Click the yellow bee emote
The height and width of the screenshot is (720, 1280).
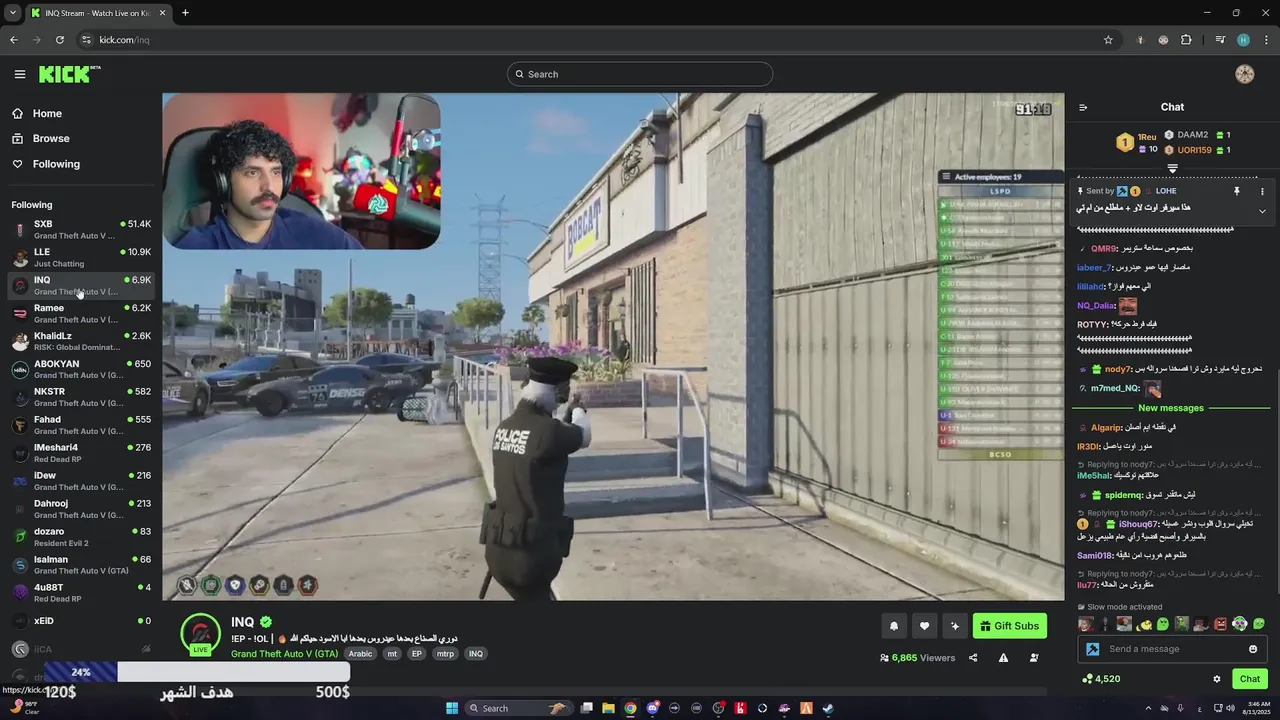click(x=1144, y=624)
